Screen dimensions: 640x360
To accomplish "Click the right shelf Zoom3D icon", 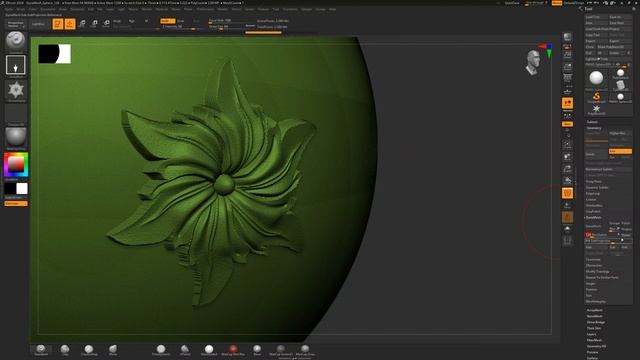I will click(567, 168).
